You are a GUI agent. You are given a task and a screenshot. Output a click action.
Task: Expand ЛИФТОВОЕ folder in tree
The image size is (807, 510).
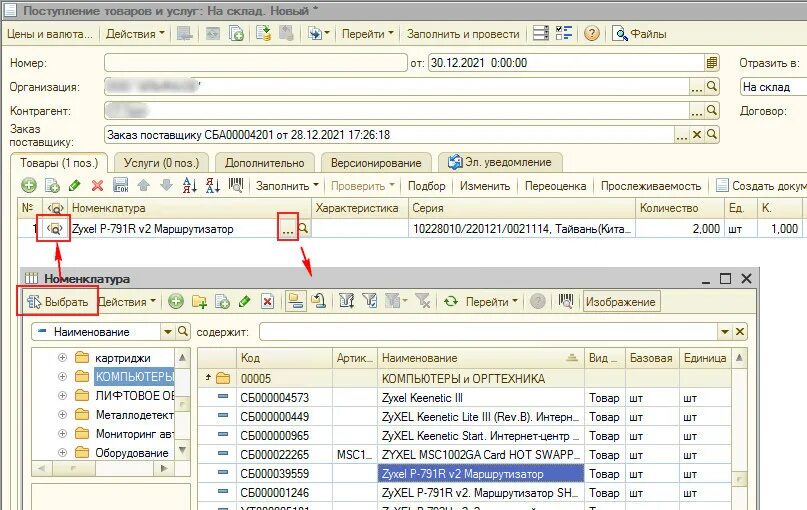[x=63, y=396]
